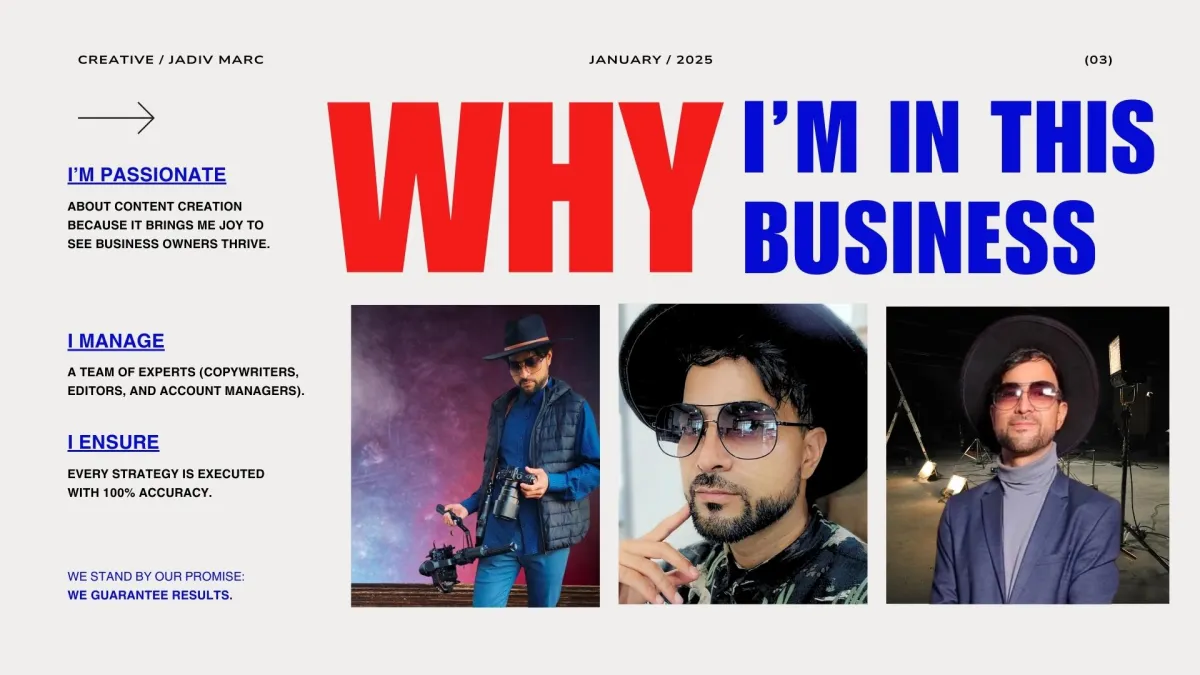The width and height of the screenshot is (1200, 675).
Task: Open the I MANAGE link
Action: (x=116, y=341)
